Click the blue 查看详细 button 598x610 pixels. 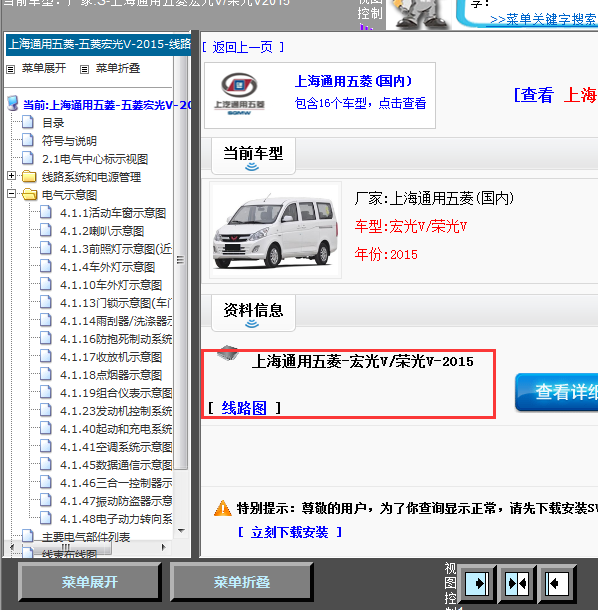557,392
